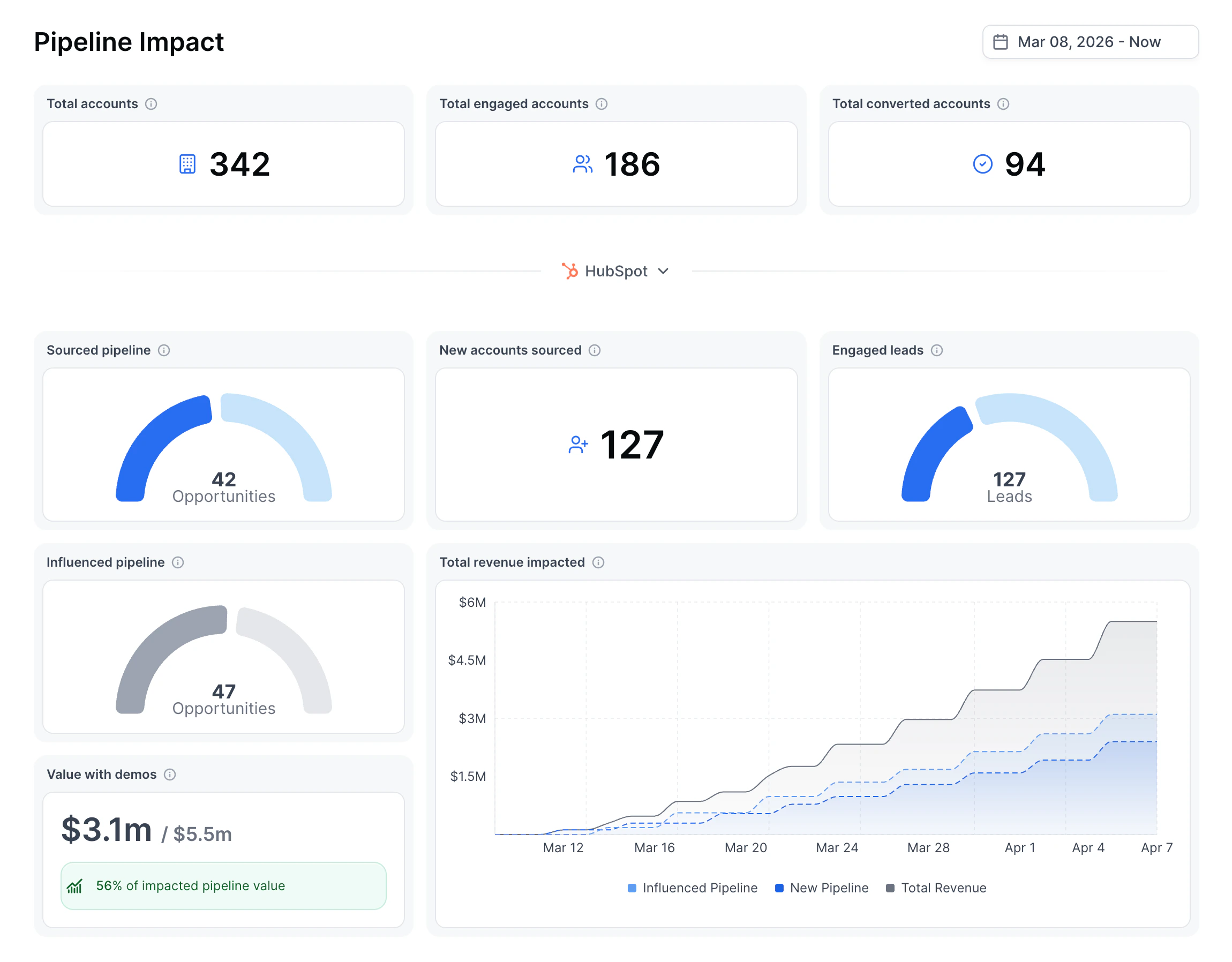Click the building icon in Total accounts card

188,164
